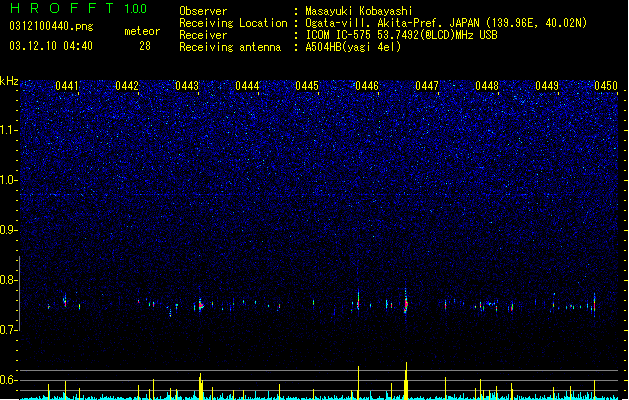
Task: Click the meteor count value 28
Action: 145,46
